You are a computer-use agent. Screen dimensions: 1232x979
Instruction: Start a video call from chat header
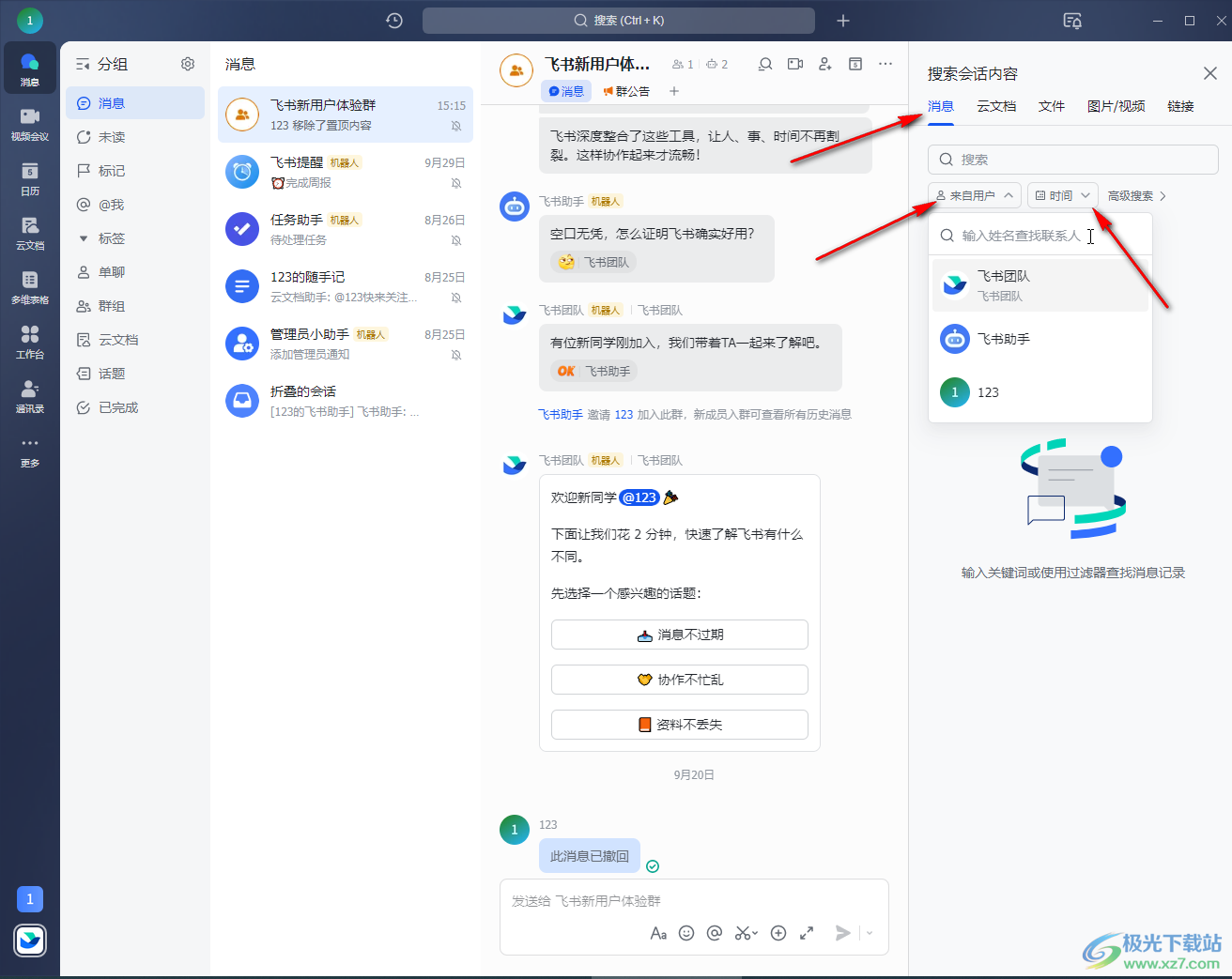click(795, 64)
